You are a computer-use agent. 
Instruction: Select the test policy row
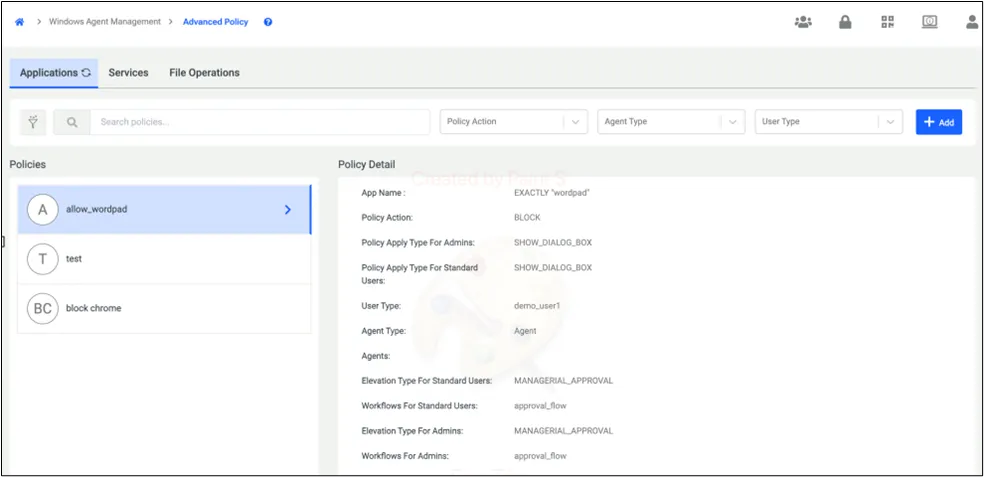164,259
